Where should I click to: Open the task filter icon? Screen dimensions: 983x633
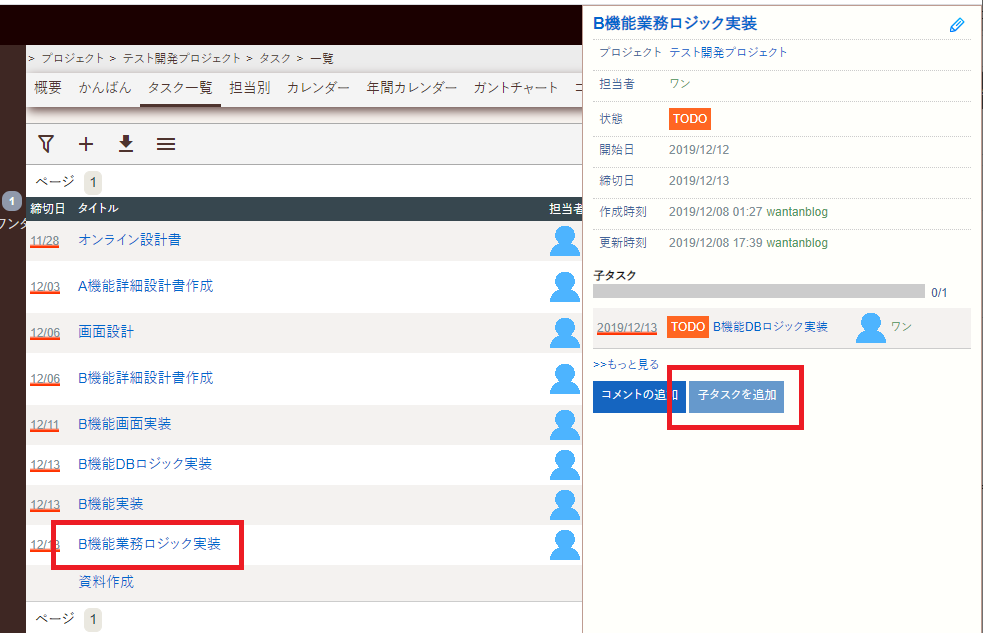pyautogui.click(x=45, y=143)
